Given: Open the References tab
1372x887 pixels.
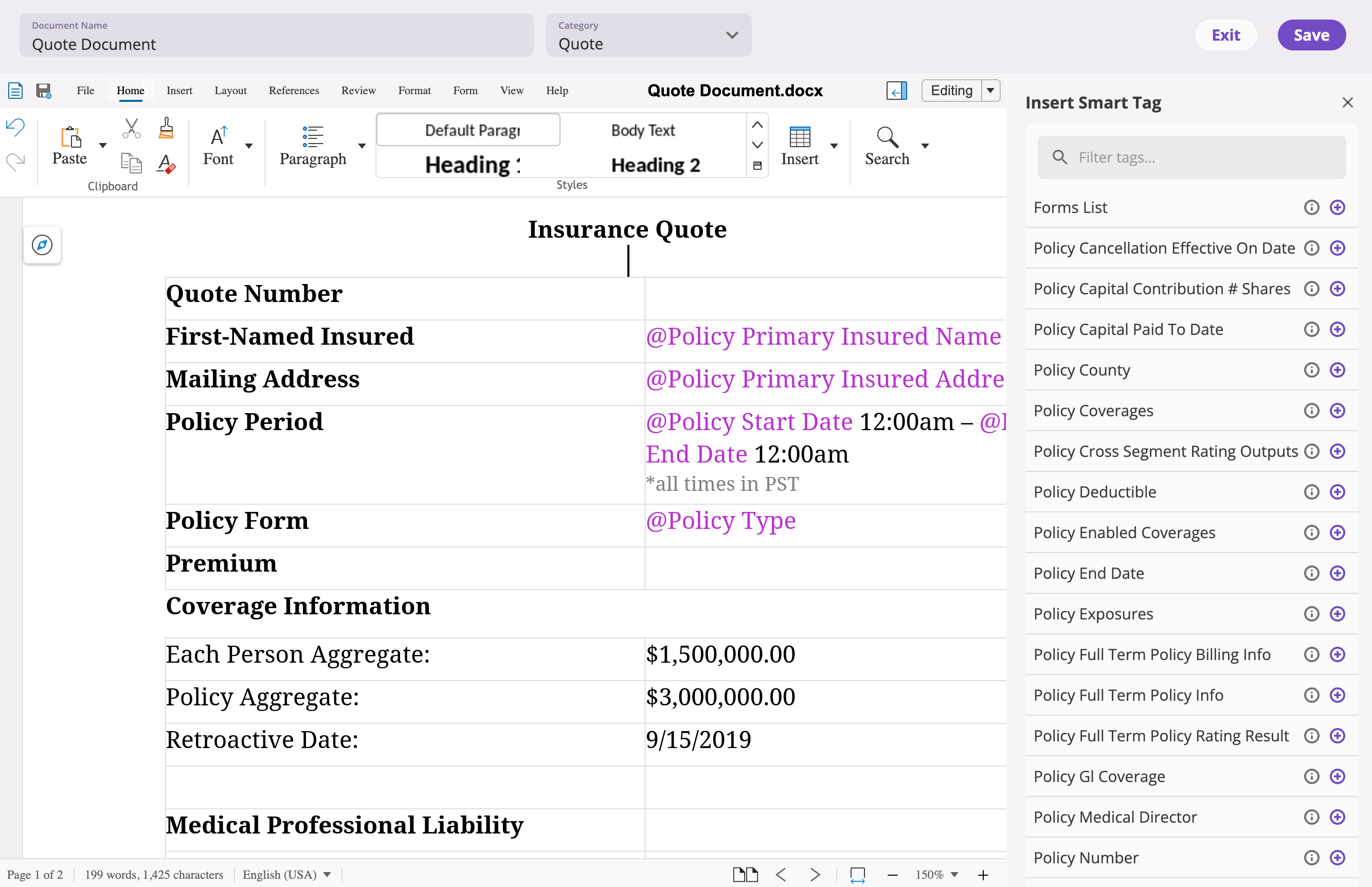Looking at the screenshot, I should (294, 91).
